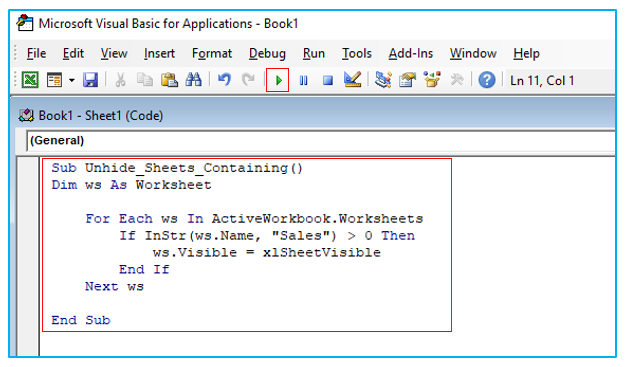The image size is (625, 367).
Task: Toggle Design Mode icon
Action: [352, 80]
